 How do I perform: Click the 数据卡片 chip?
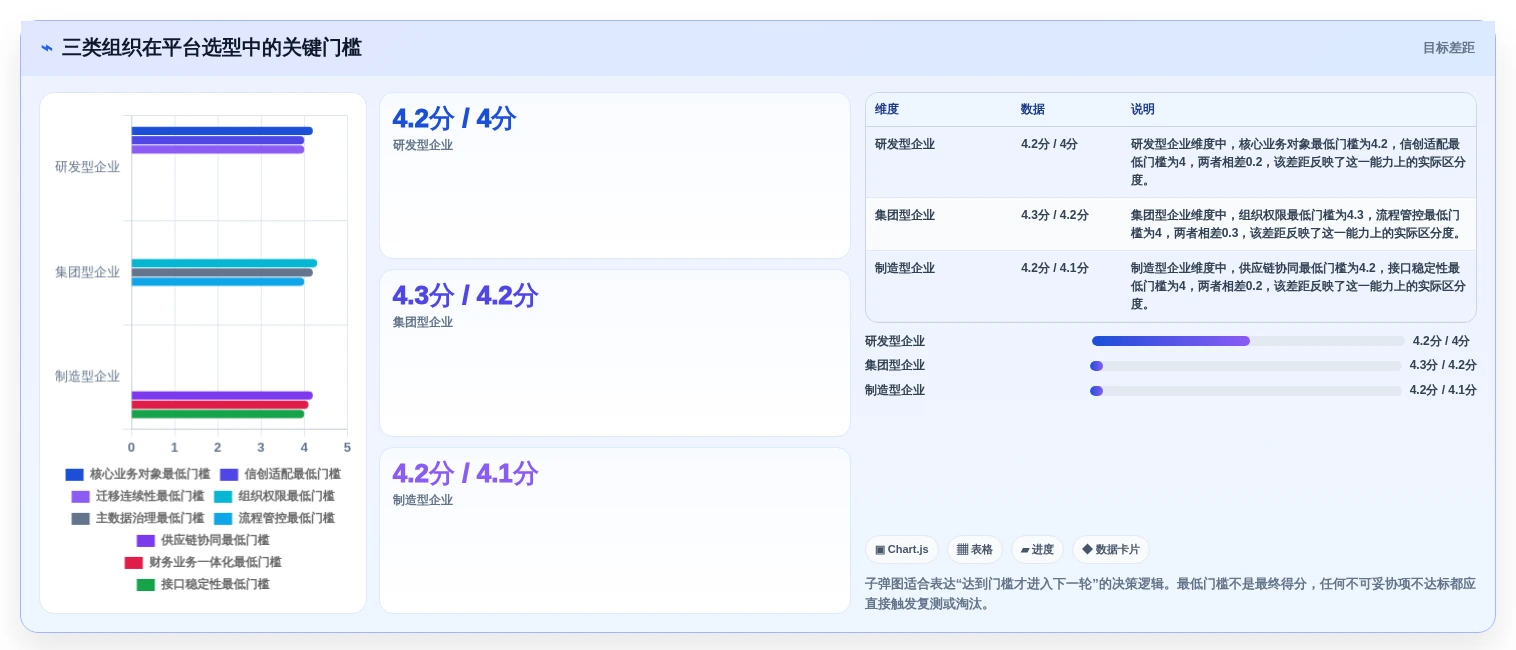click(1110, 550)
